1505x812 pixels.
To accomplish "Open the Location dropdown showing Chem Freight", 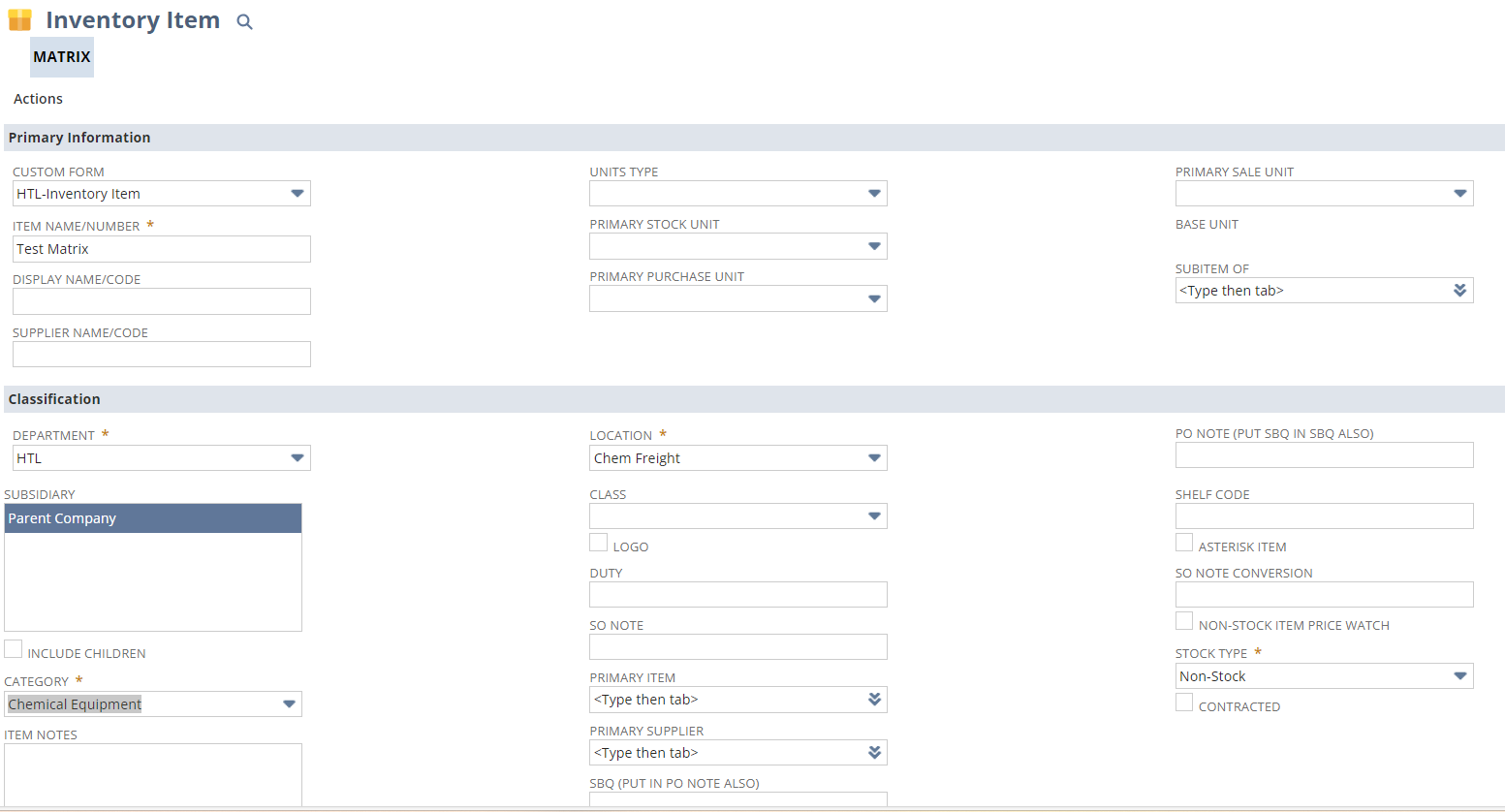I will coord(874,458).
